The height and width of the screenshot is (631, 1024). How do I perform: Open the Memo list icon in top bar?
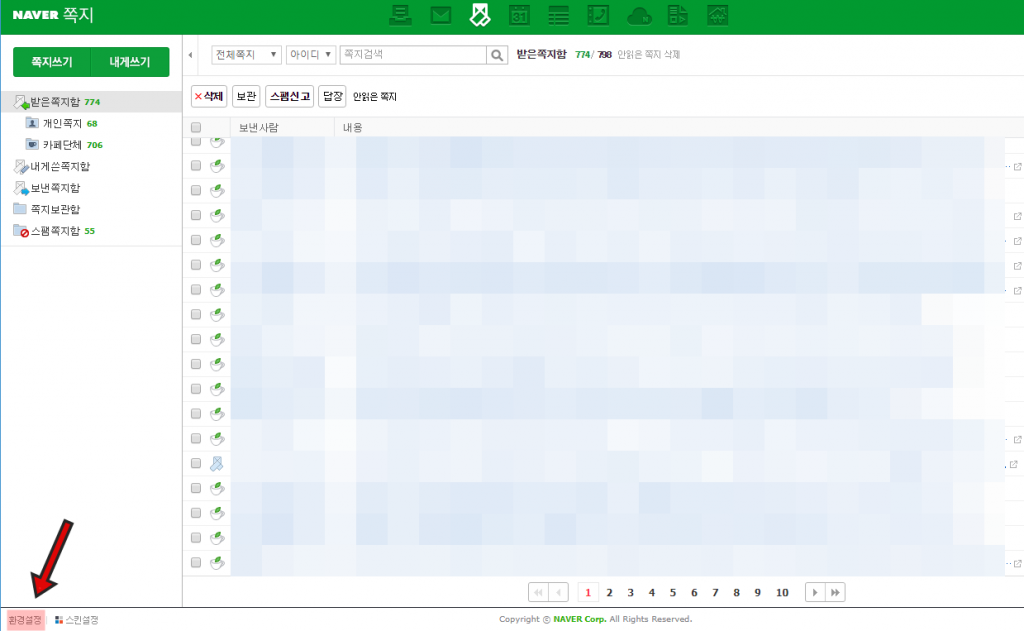point(558,15)
